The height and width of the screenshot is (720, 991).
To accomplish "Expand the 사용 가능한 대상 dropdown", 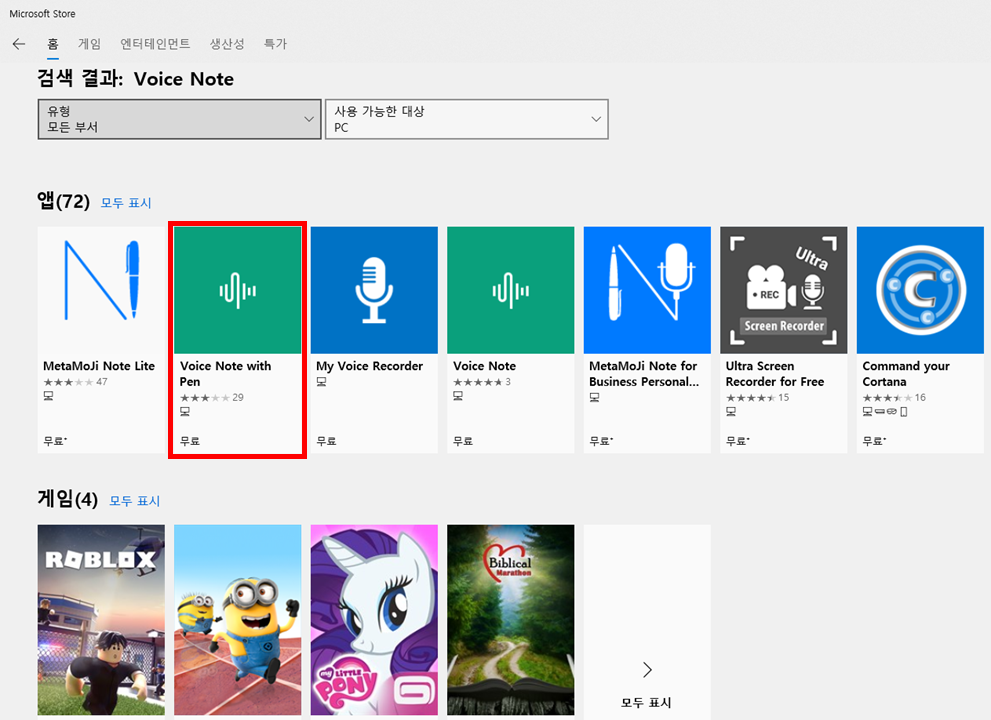I will coord(466,119).
